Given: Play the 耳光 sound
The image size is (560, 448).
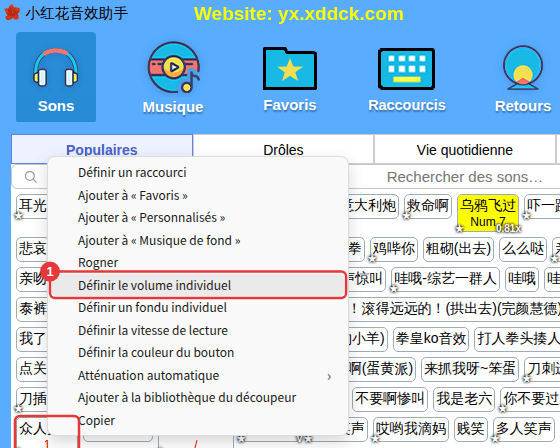Looking at the screenshot, I should [x=32, y=206].
